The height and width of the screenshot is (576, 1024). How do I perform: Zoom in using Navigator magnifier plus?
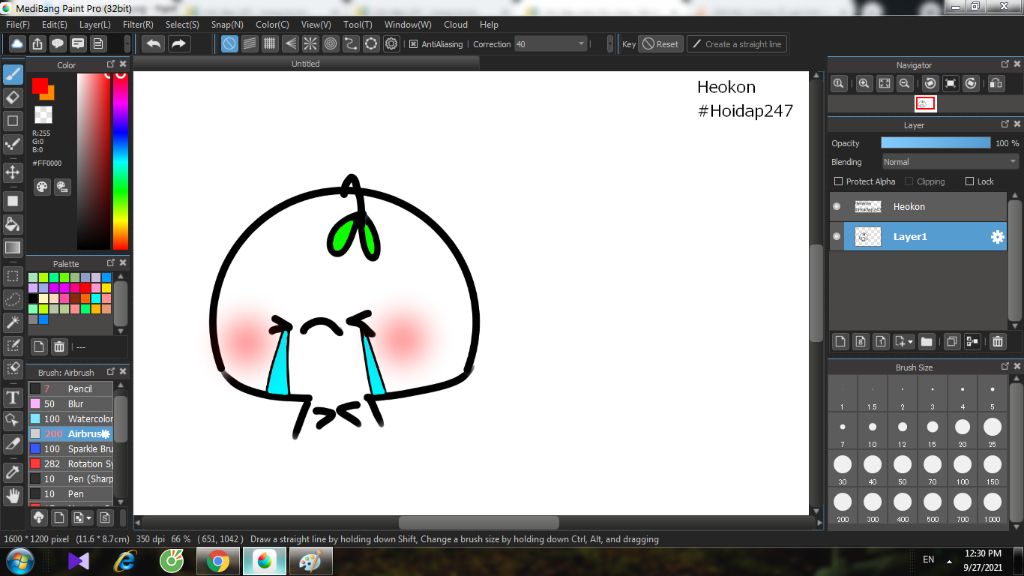[x=864, y=84]
